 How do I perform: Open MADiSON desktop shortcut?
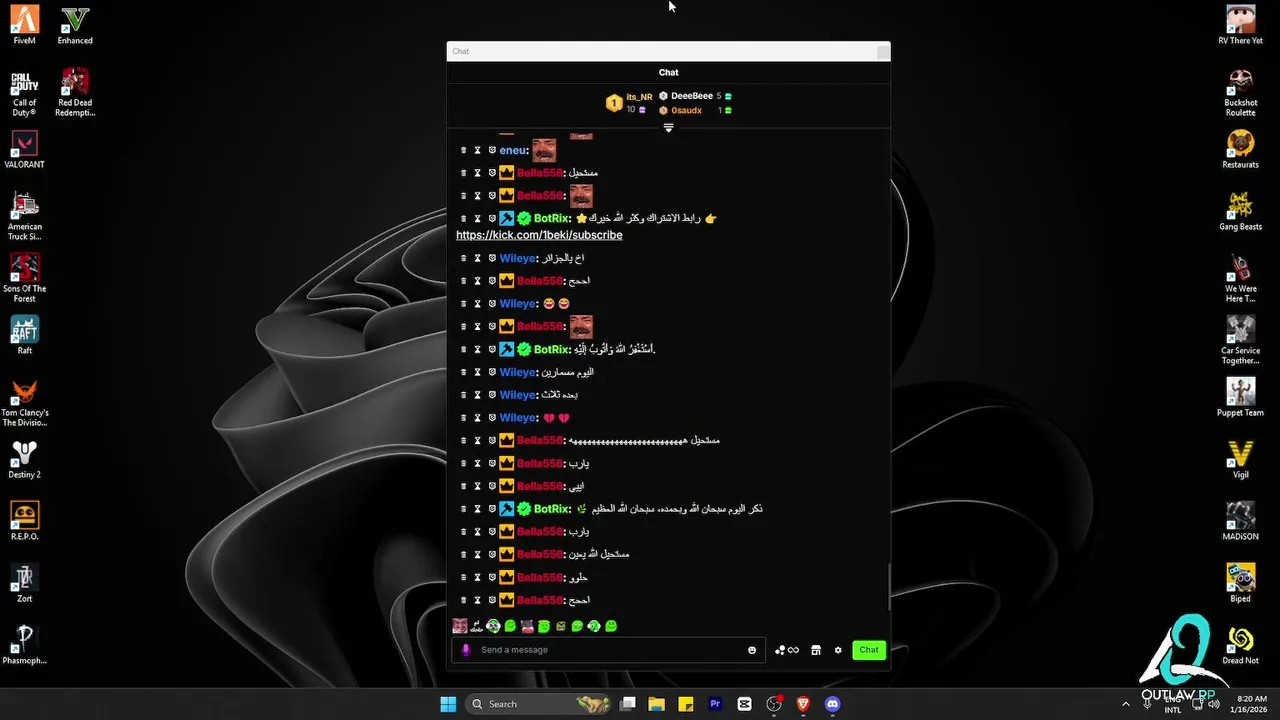pyautogui.click(x=1241, y=521)
